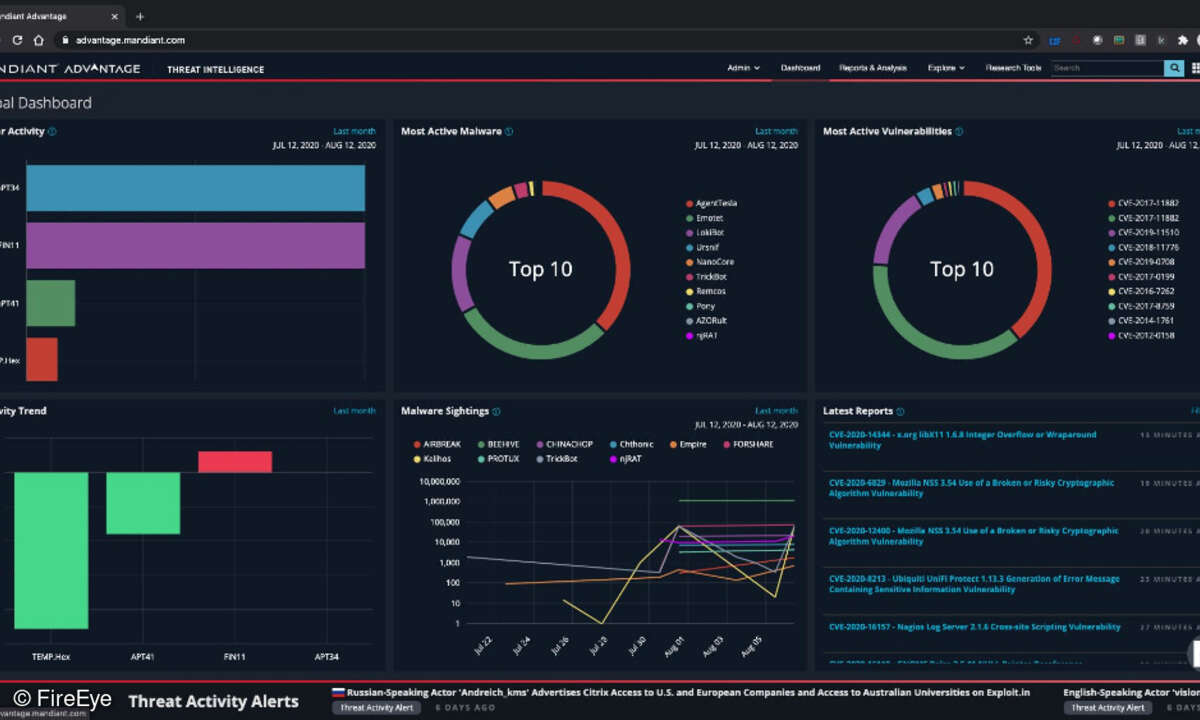The image size is (1200, 720).
Task: Toggle Chthonic series in Malware Sightings
Action: click(x=632, y=444)
